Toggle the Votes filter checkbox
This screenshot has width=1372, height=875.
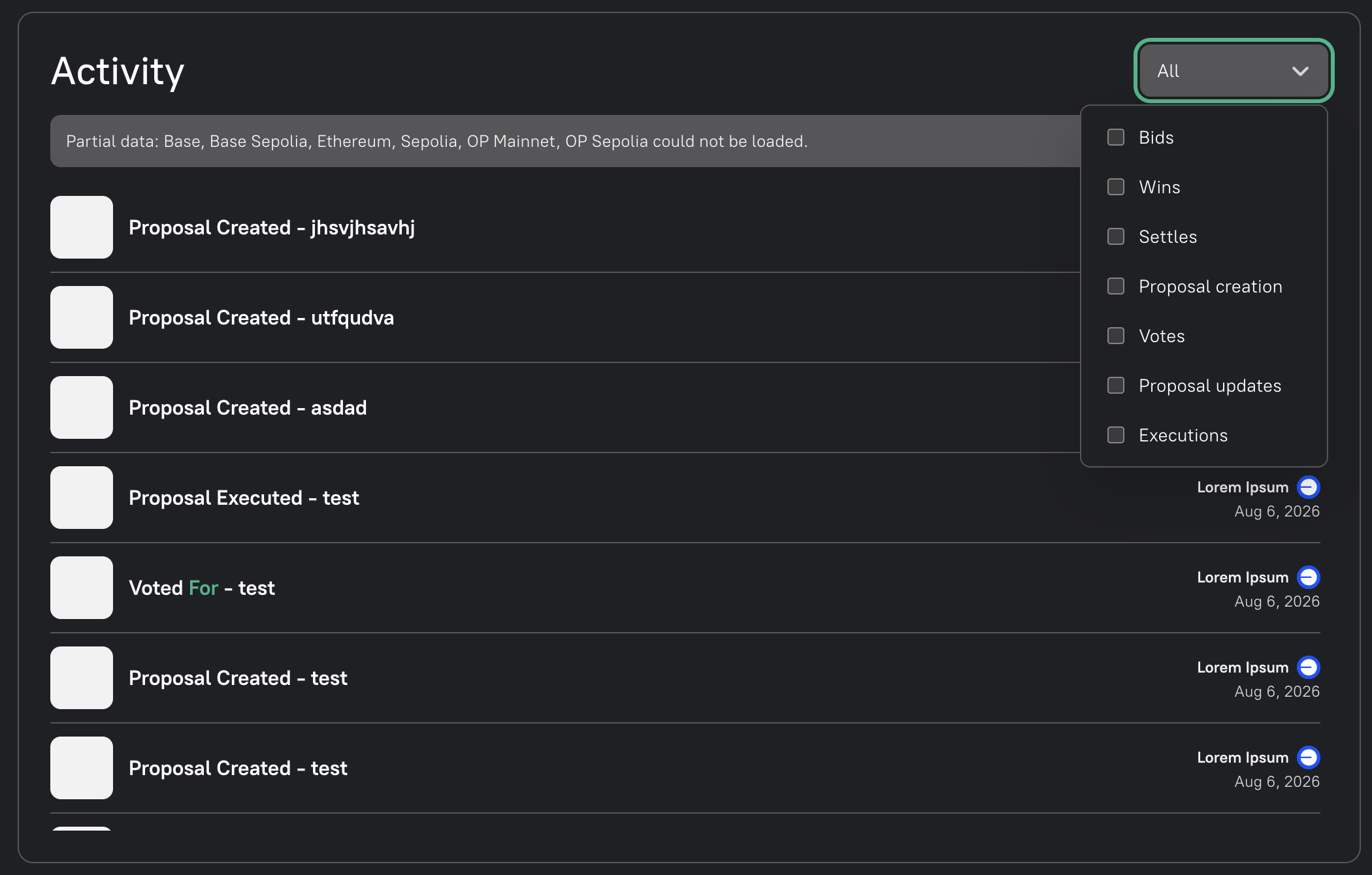point(1116,336)
